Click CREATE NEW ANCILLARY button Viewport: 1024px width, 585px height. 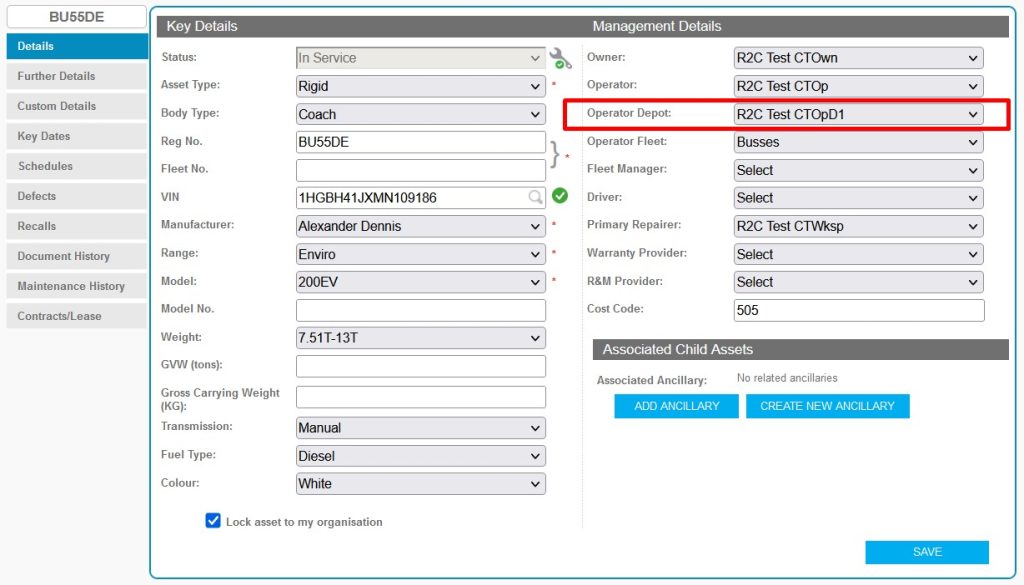click(827, 406)
